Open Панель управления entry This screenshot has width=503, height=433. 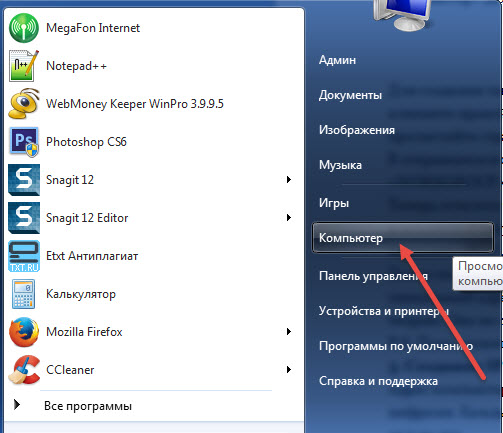(373, 276)
